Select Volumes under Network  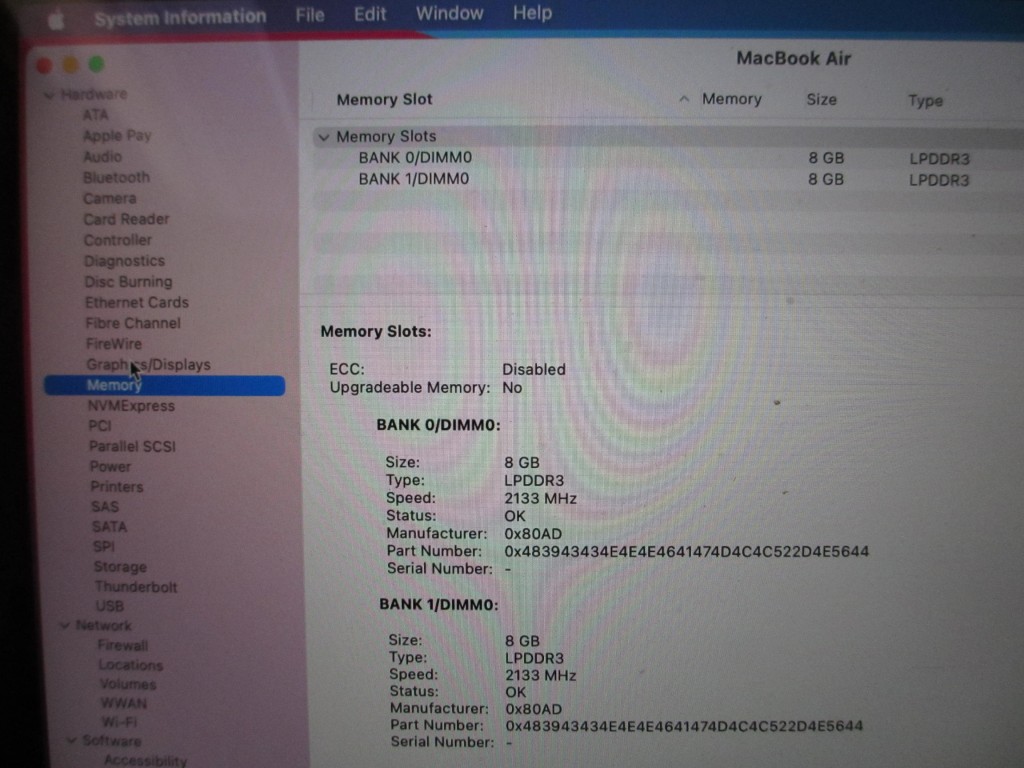pyautogui.click(x=128, y=684)
